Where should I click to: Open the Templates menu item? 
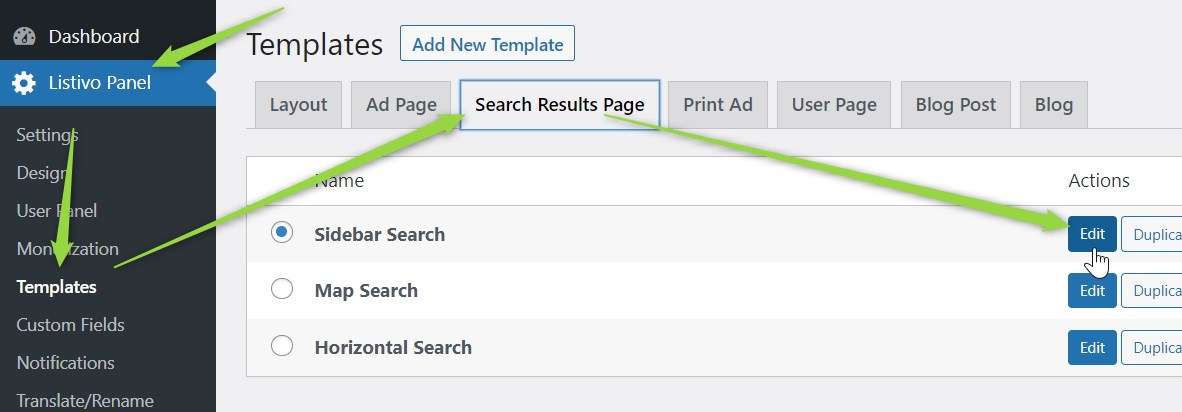57,287
